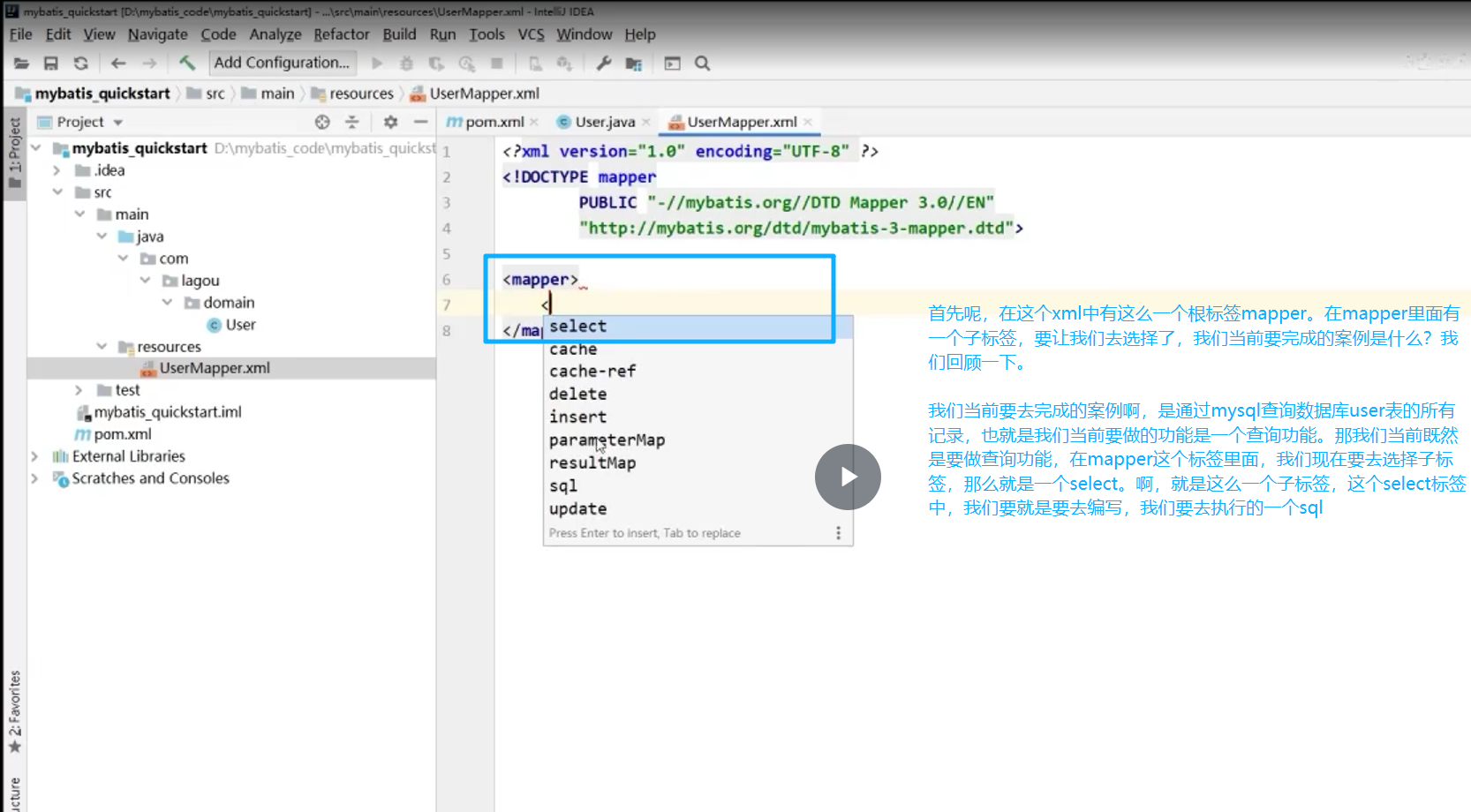Screen dimensions: 1471x812
Task: Open the Navigate menu
Action: [x=158, y=34]
